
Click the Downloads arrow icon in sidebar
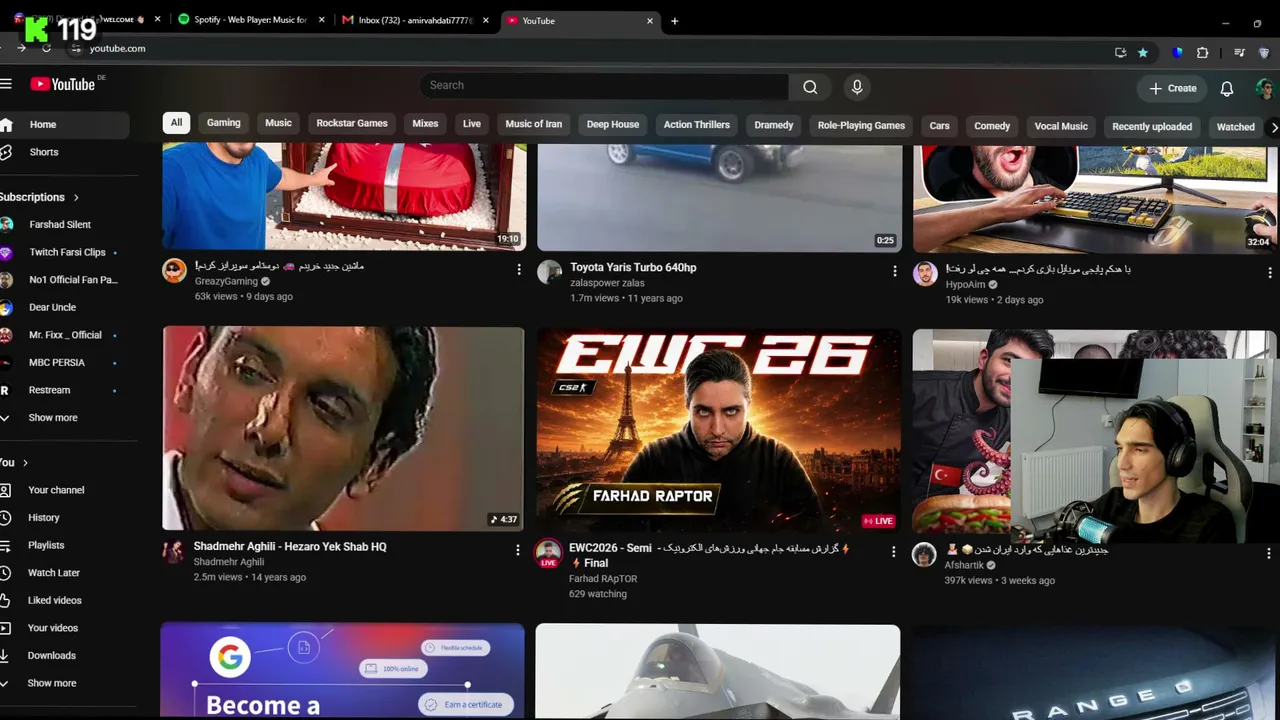click(6, 656)
